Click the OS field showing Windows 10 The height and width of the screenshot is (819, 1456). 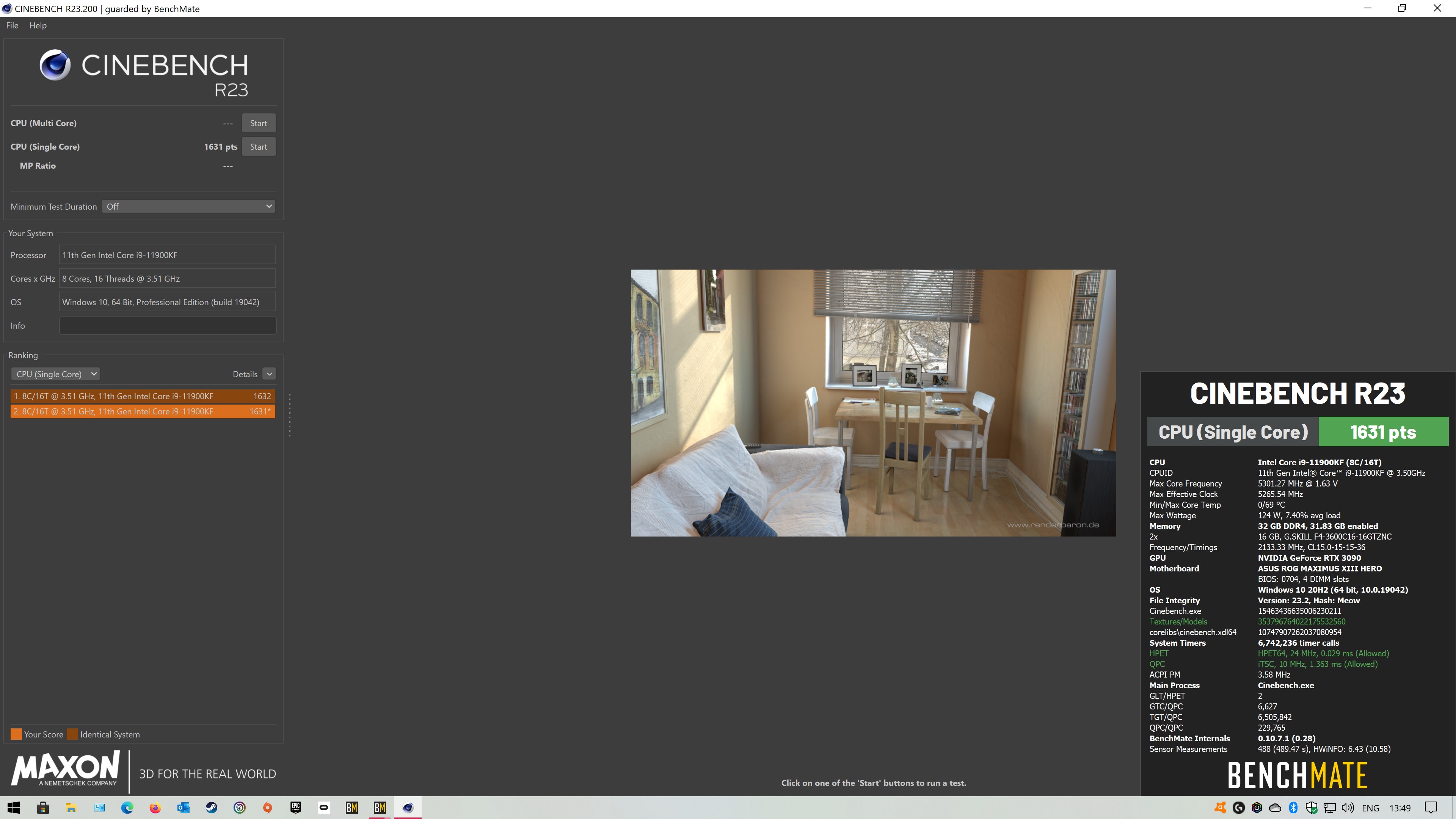click(x=167, y=302)
